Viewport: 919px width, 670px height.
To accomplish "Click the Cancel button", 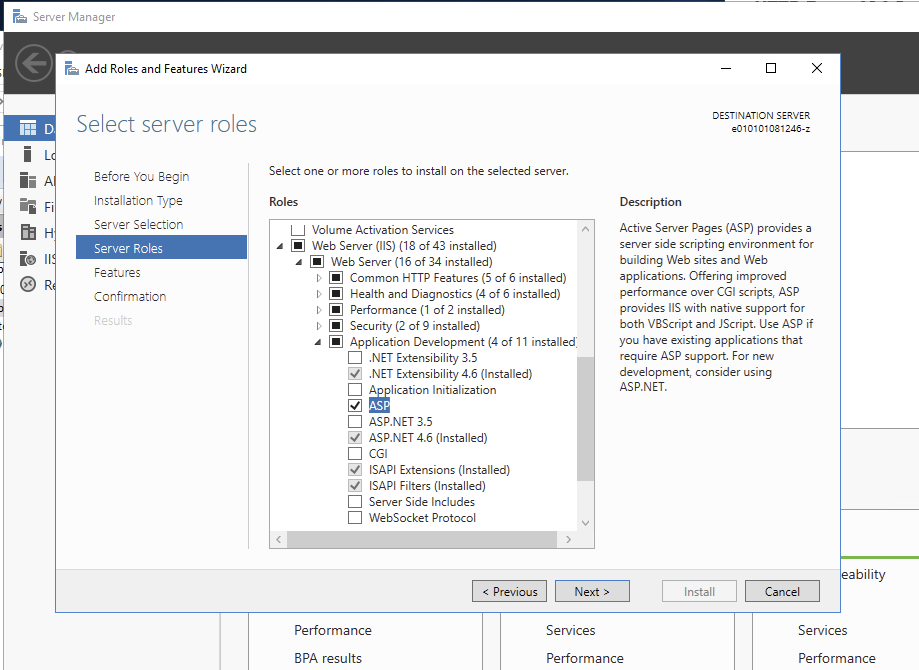I will pyautogui.click(x=782, y=591).
